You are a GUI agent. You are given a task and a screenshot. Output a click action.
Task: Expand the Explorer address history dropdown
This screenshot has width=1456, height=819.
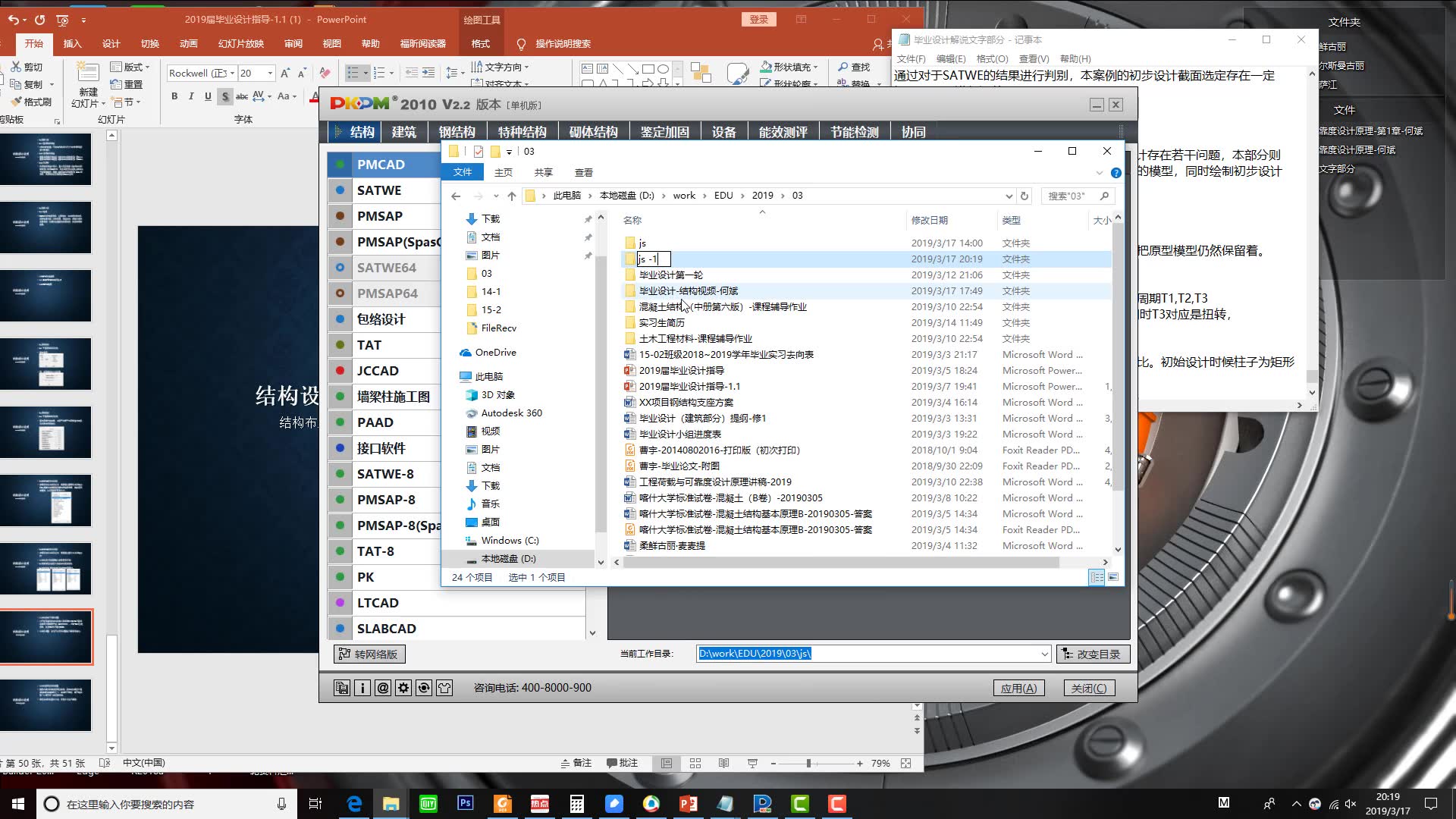pos(1009,196)
